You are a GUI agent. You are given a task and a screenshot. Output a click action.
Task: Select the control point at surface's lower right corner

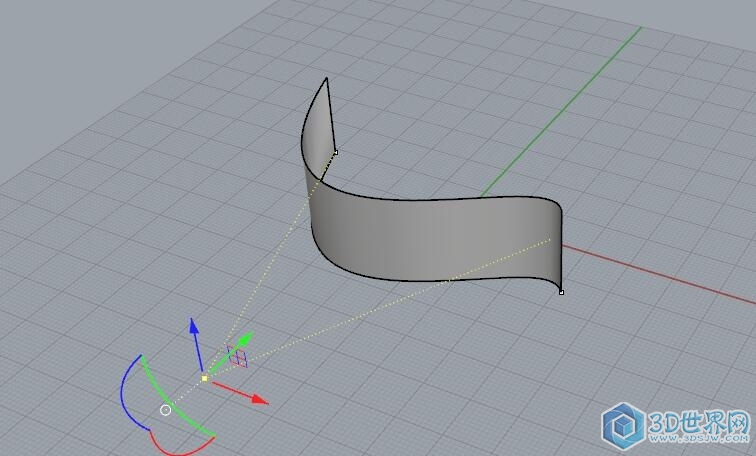point(561,292)
